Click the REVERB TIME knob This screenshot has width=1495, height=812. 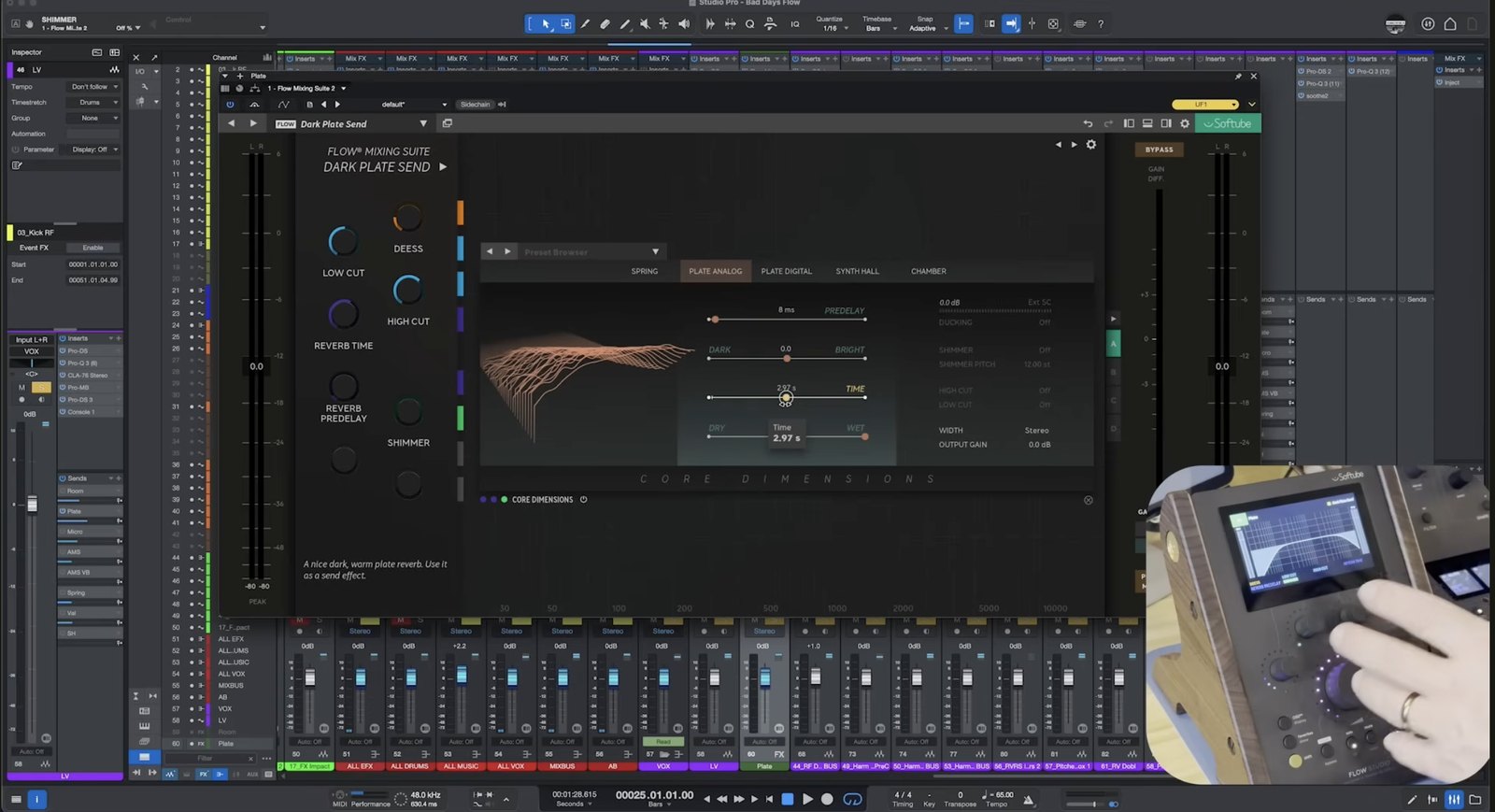tap(343, 314)
